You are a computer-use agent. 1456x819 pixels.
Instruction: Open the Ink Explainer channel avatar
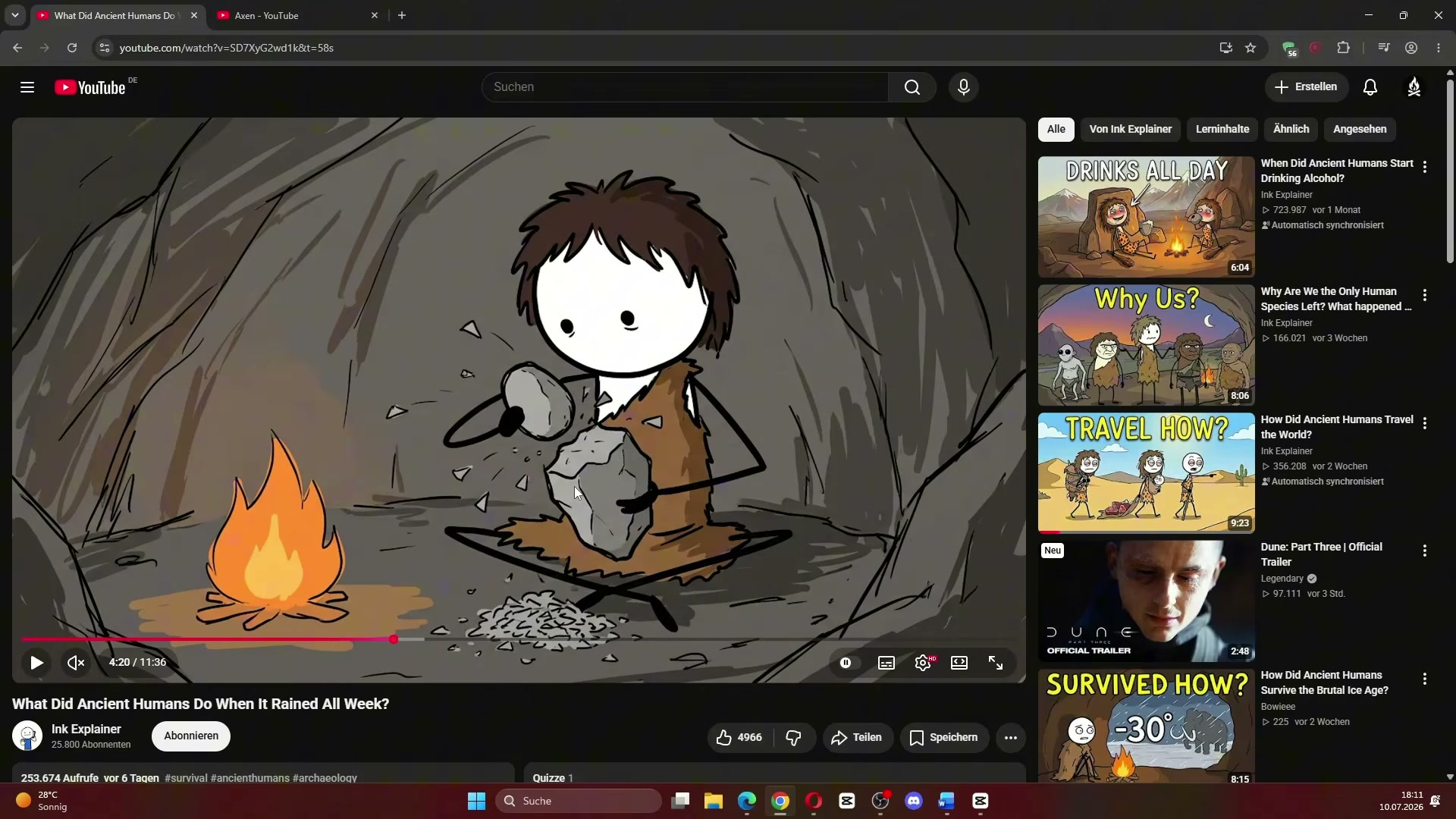pyautogui.click(x=27, y=736)
